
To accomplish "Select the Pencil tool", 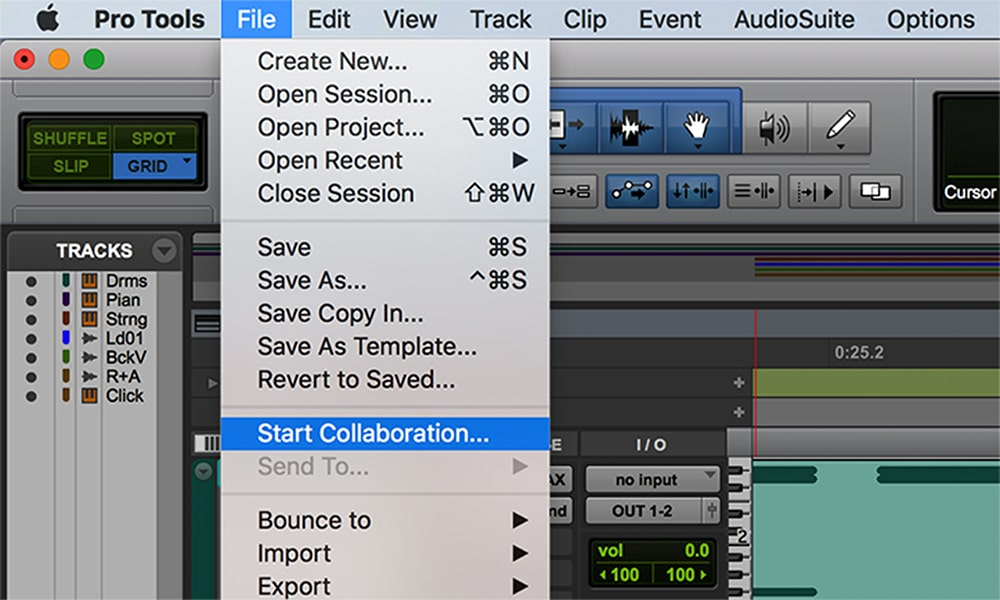I will 838,127.
